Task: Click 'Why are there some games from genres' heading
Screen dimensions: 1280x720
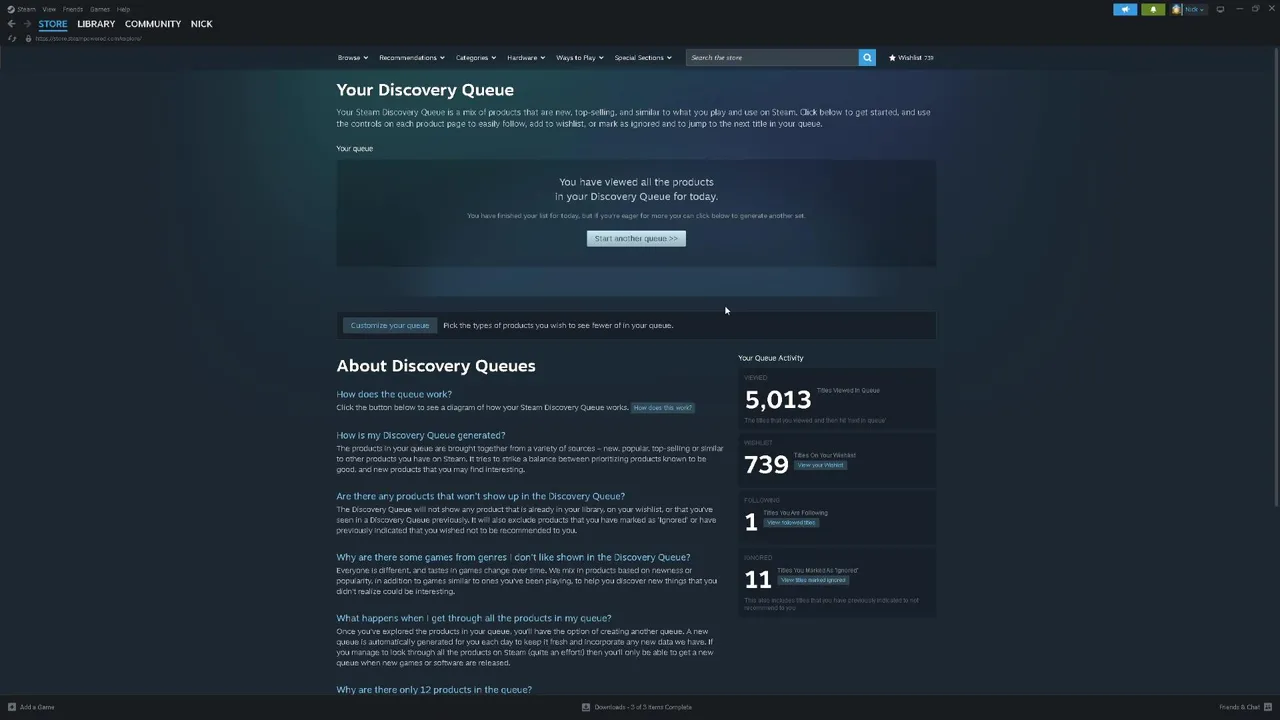Action: pos(513,557)
